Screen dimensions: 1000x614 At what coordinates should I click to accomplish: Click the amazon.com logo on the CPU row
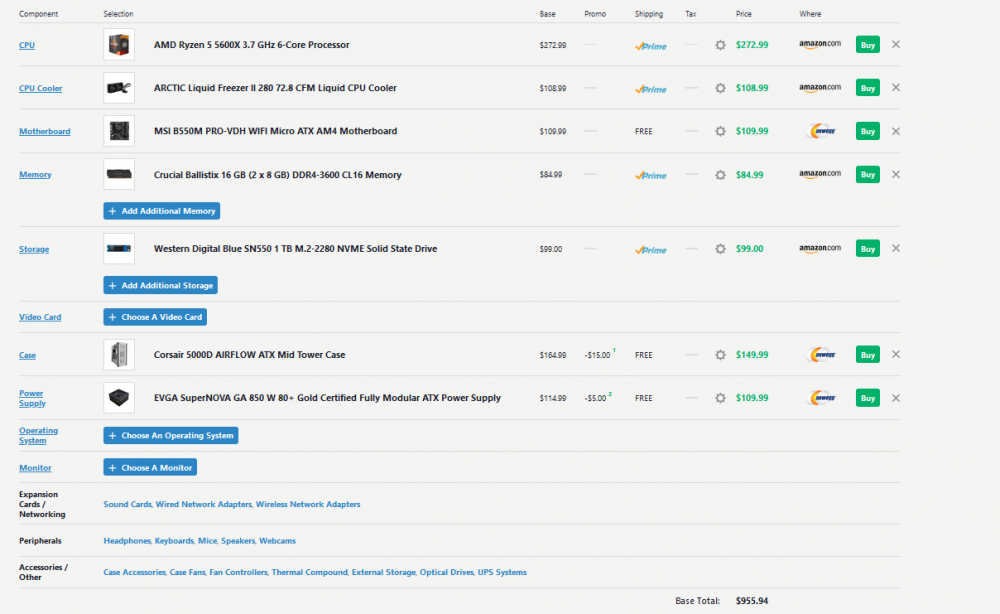pyautogui.click(x=820, y=44)
